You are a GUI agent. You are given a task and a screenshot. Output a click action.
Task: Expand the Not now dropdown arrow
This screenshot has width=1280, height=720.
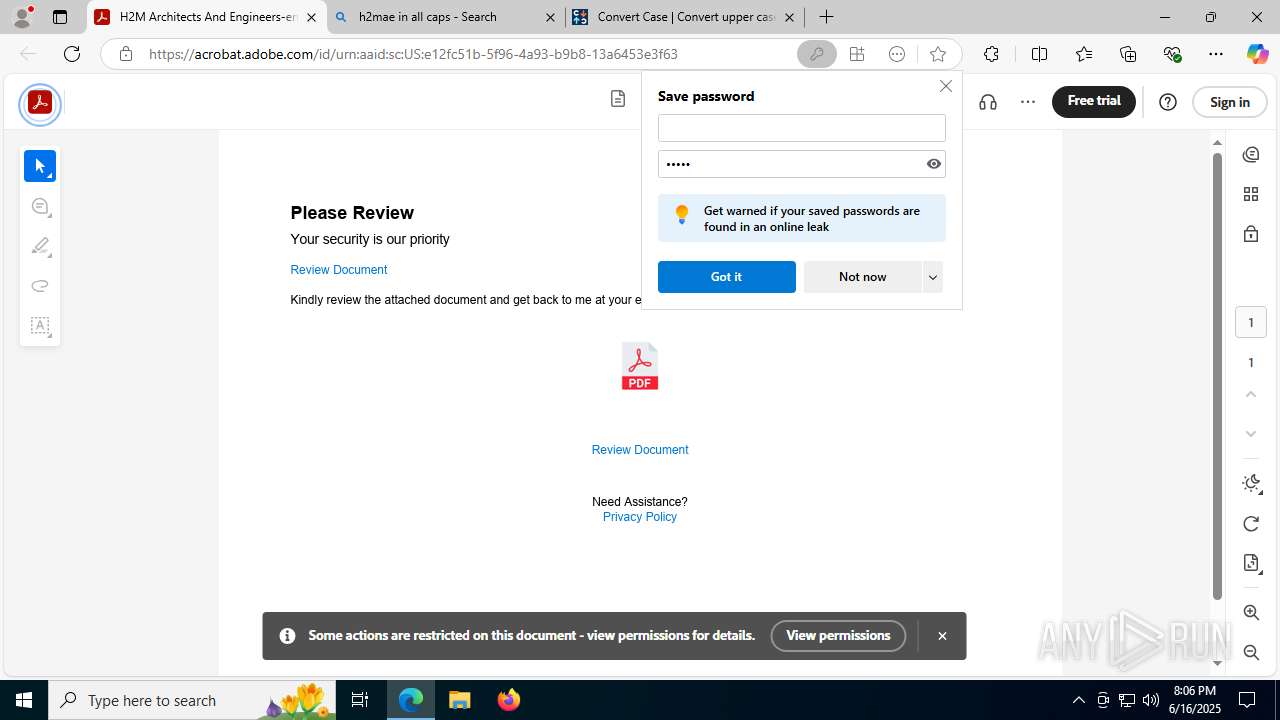[932, 277]
